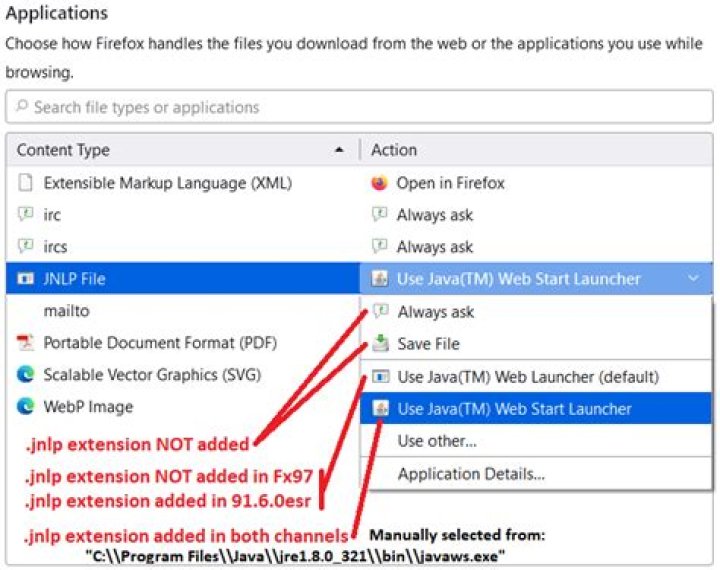720x570 pixels.
Task: Click the Firefox icon beside Open in Firefox
Action: tap(379, 183)
